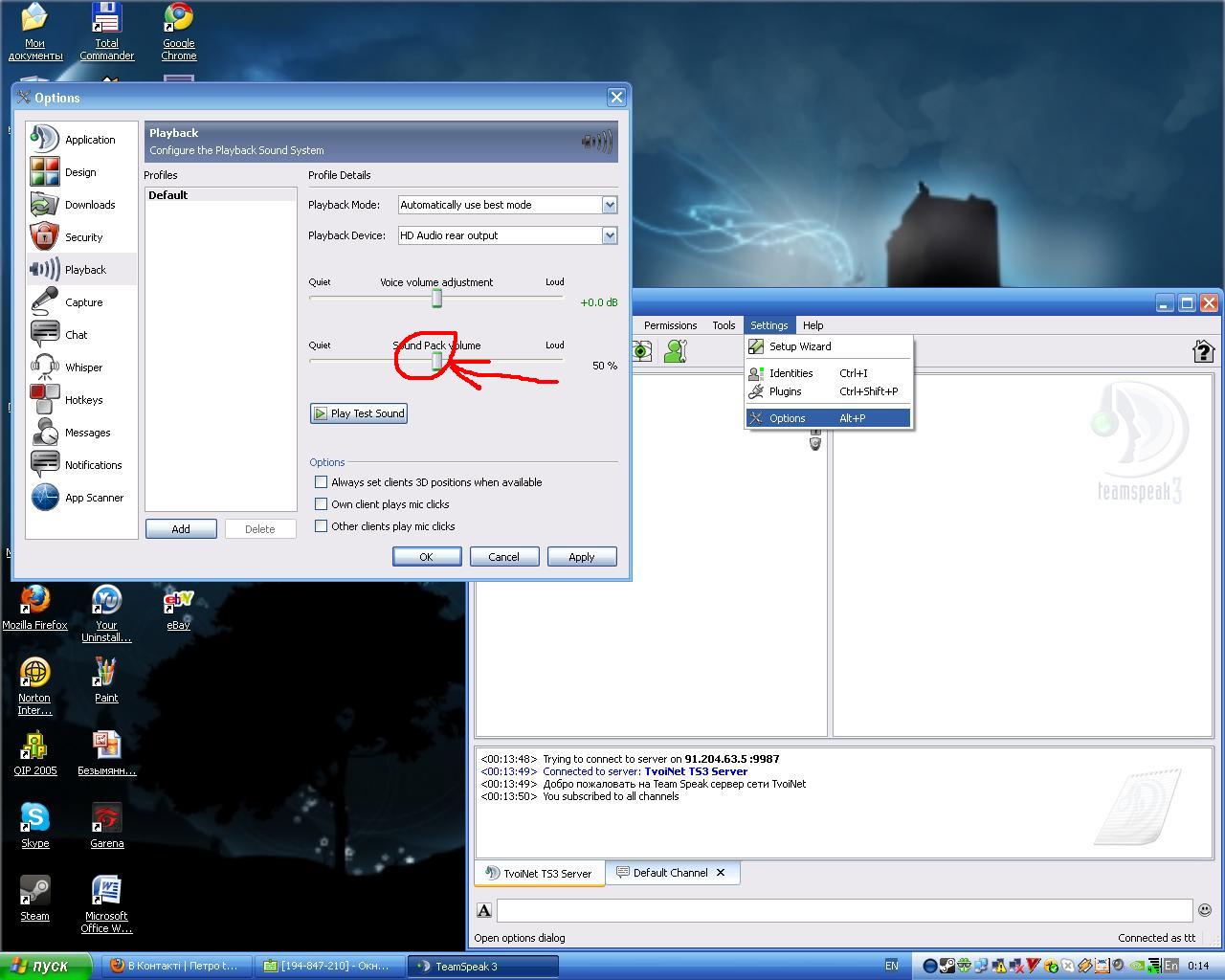Screen dimensions: 1225x980
Task: Click the user-with-wrench icon in TeamSpeak toolbar
Action: click(675, 351)
